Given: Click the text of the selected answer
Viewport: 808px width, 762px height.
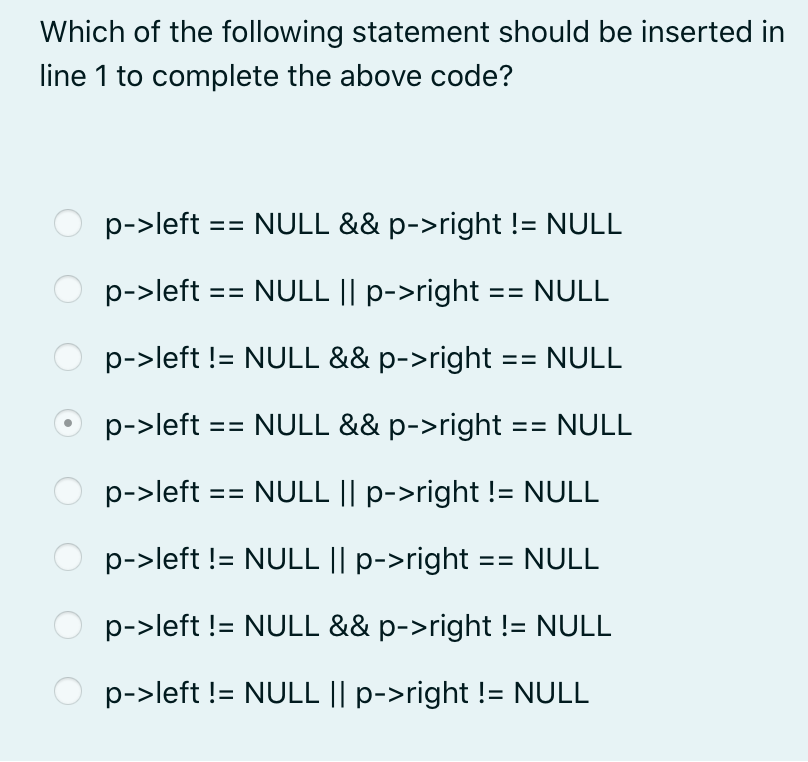Looking at the screenshot, I should pyautogui.click(x=367, y=425).
